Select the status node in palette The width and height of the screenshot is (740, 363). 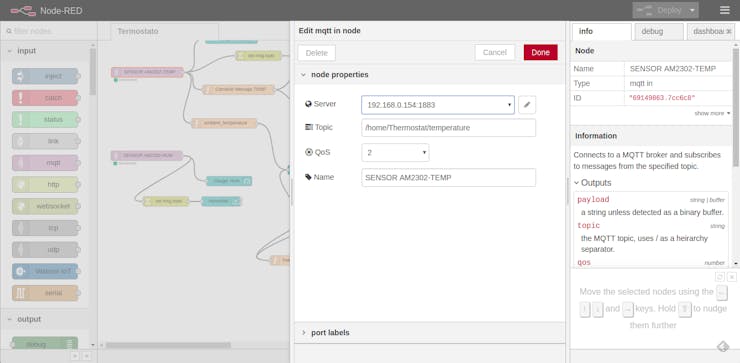click(x=46, y=119)
